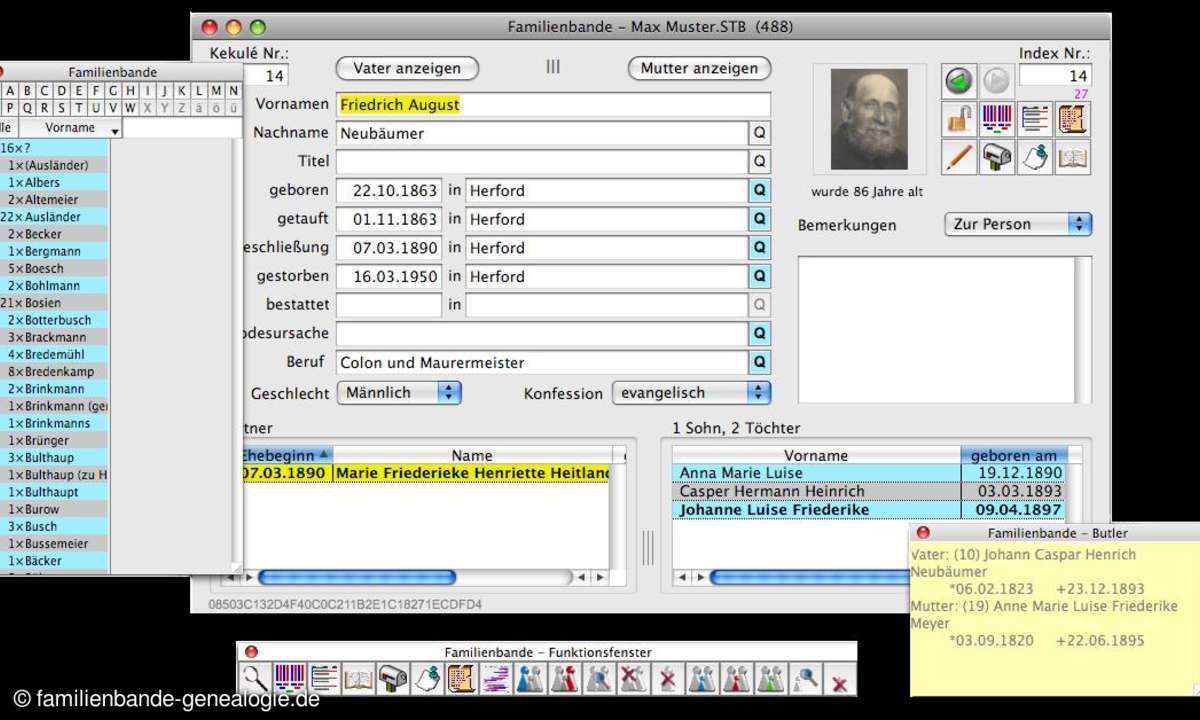
Task: Click the portrait photo thumbnail
Action: (868, 119)
